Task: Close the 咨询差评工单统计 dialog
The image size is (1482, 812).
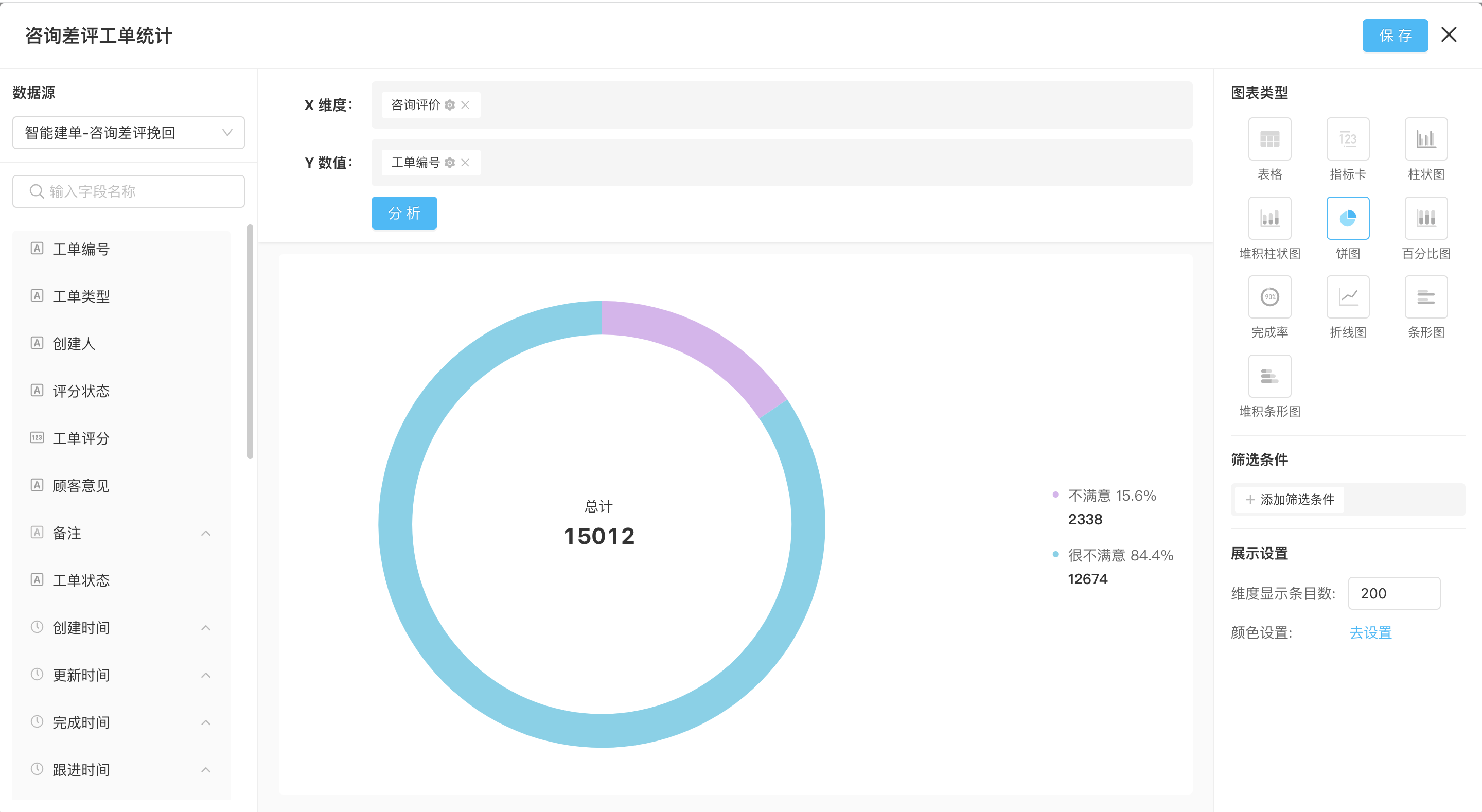Action: (1449, 34)
